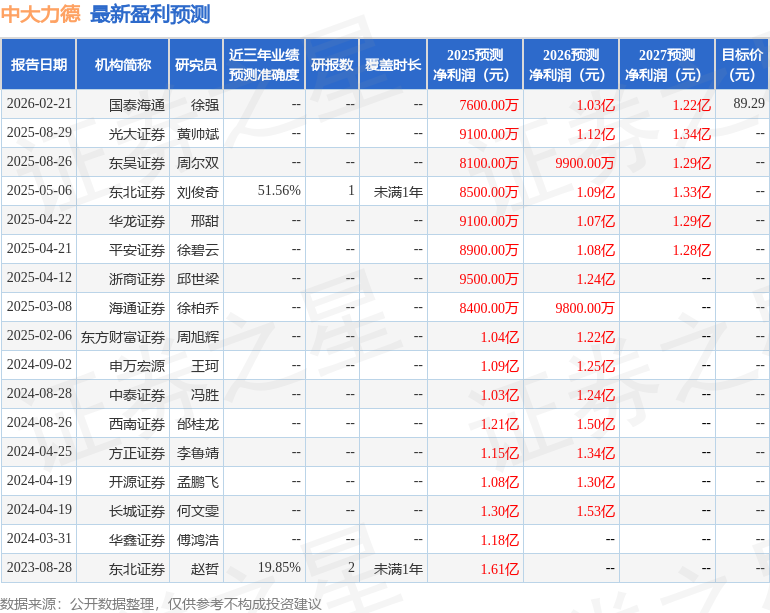Click target price 89.29
Screen dimensions: 770x613
pyautogui.click(x=749, y=103)
